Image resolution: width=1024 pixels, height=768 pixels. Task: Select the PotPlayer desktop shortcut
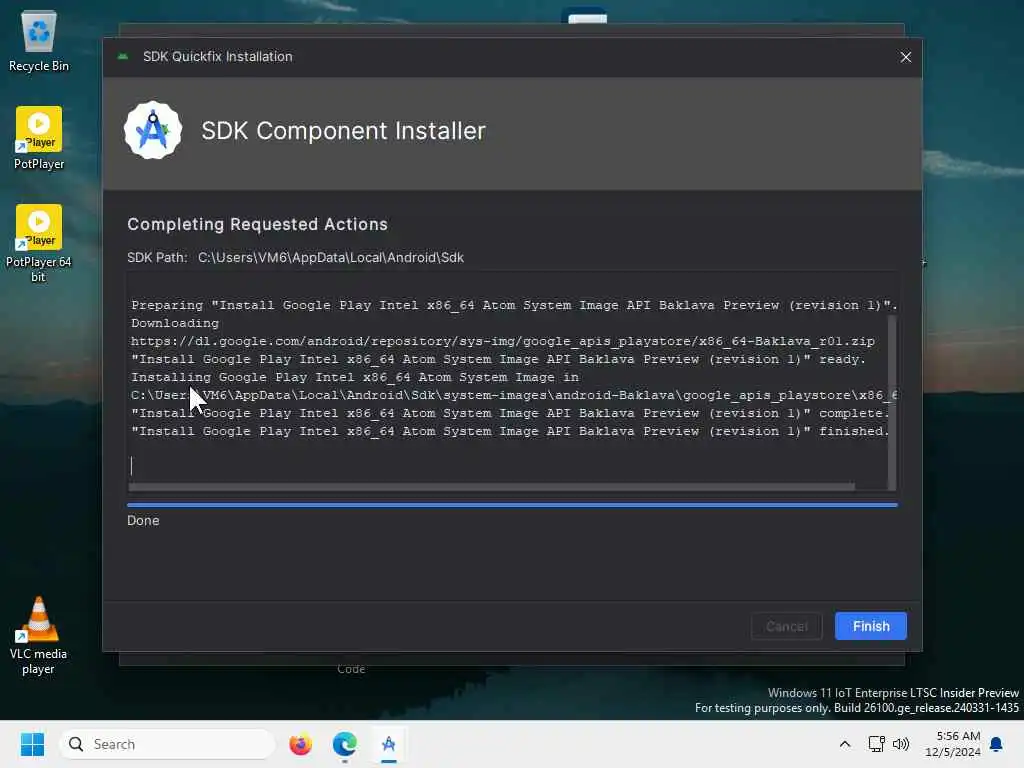pos(39,138)
